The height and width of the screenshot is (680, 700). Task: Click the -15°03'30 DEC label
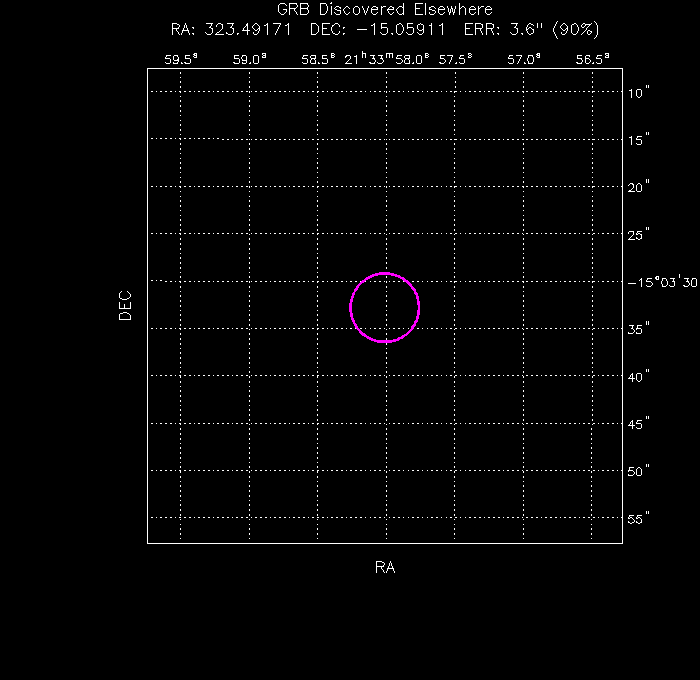(x=662, y=282)
